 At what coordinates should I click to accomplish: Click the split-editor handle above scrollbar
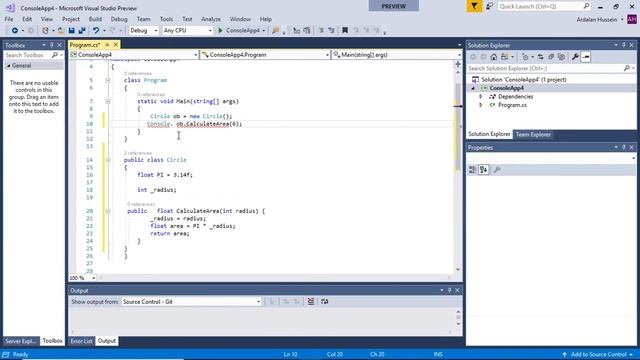(x=458, y=64)
